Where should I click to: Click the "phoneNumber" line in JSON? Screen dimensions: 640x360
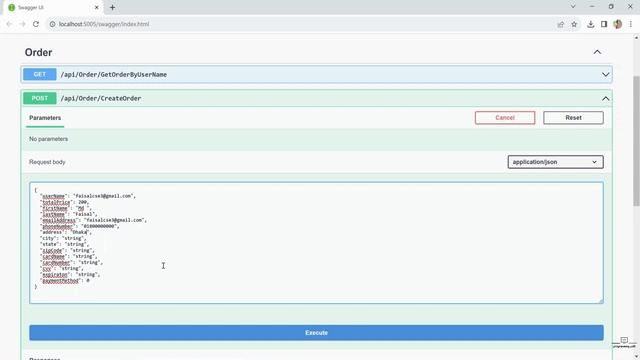pos(80,227)
